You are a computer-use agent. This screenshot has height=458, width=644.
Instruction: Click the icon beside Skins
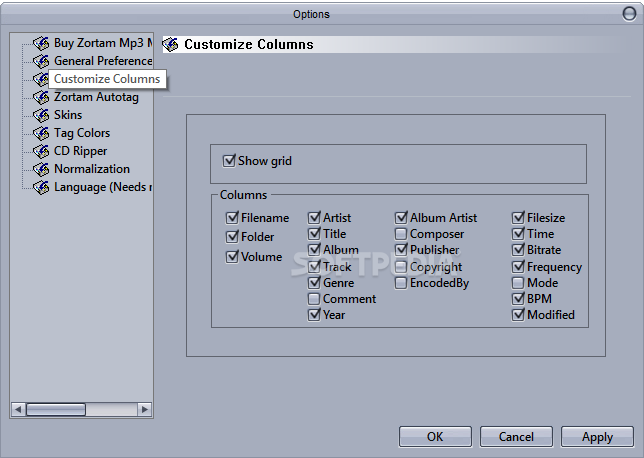pyautogui.click(x=41, y=115)
